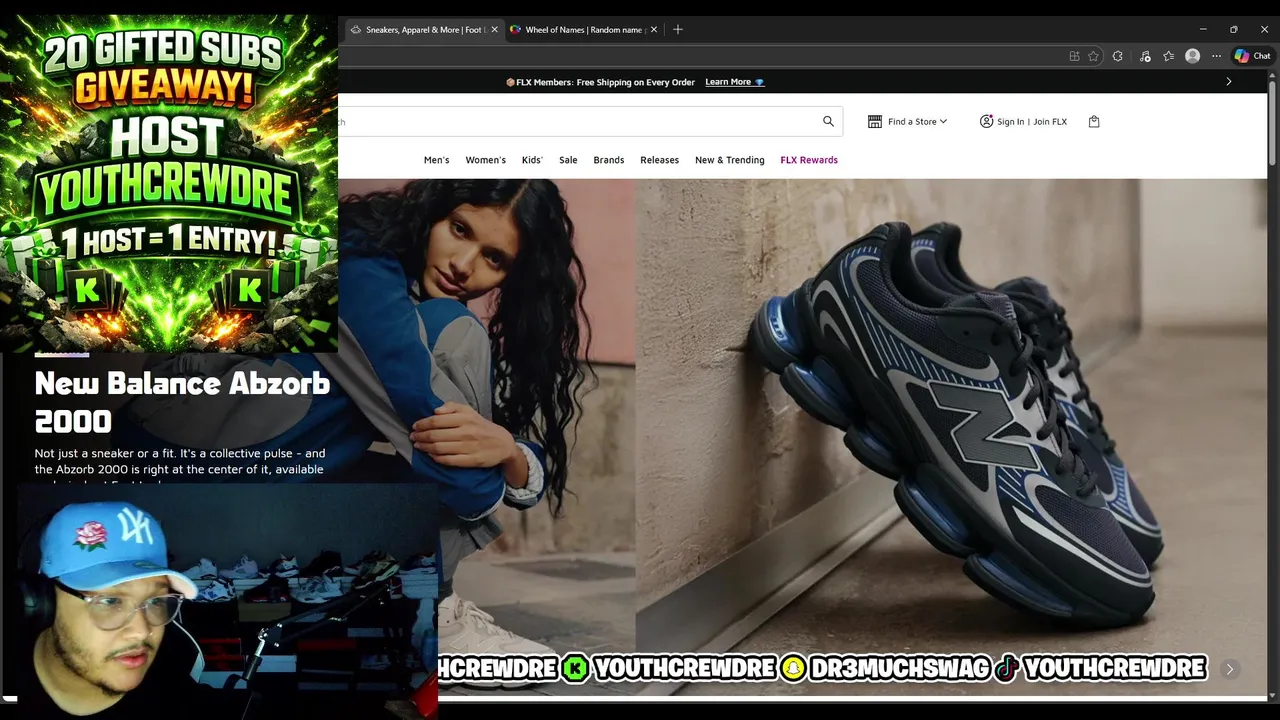The width and height of the screenshot is (1280, 720).
Task: Open a new browser tab
Action: pos(678,29)
